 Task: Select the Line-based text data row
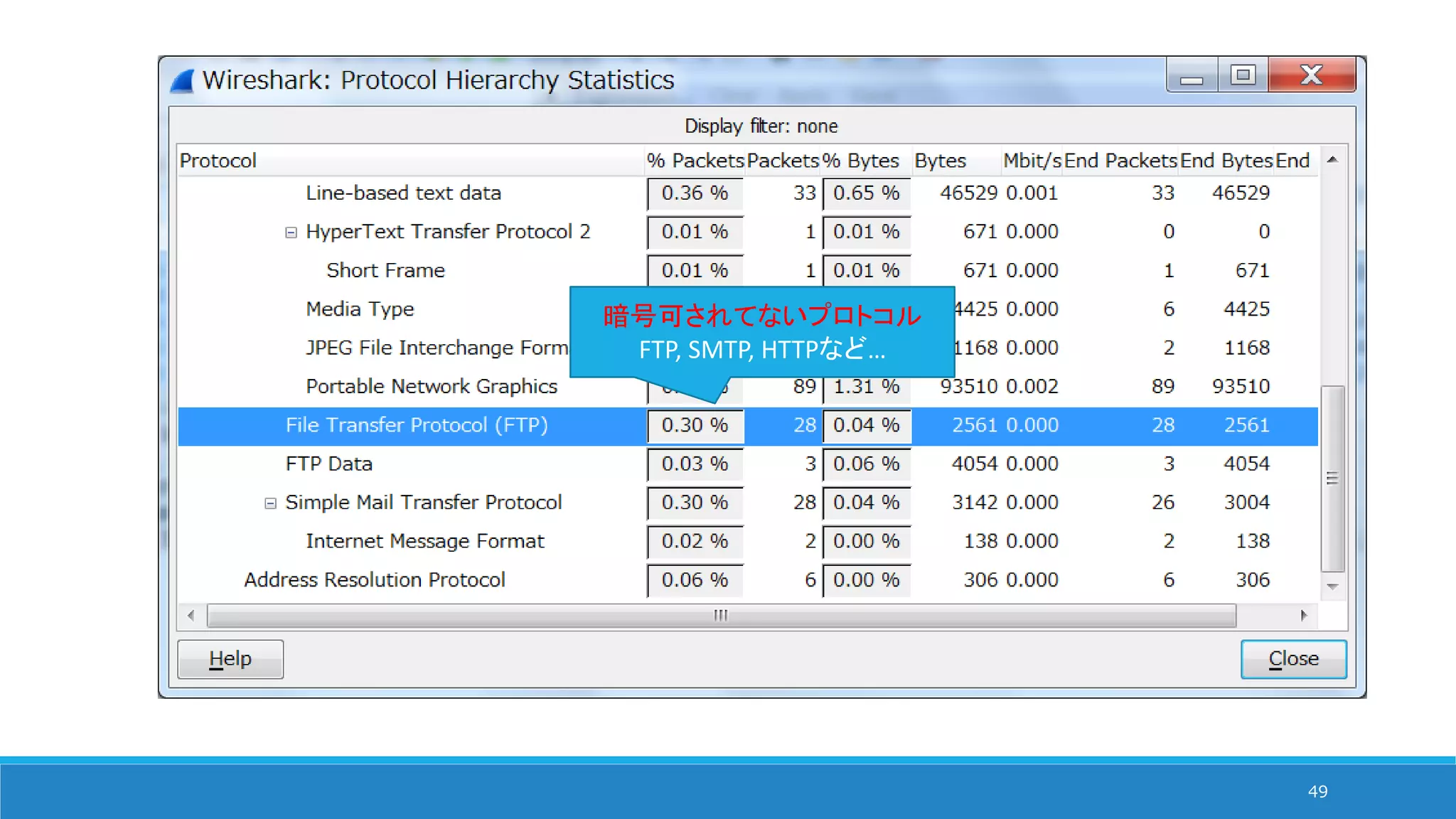tap(403, 193)
